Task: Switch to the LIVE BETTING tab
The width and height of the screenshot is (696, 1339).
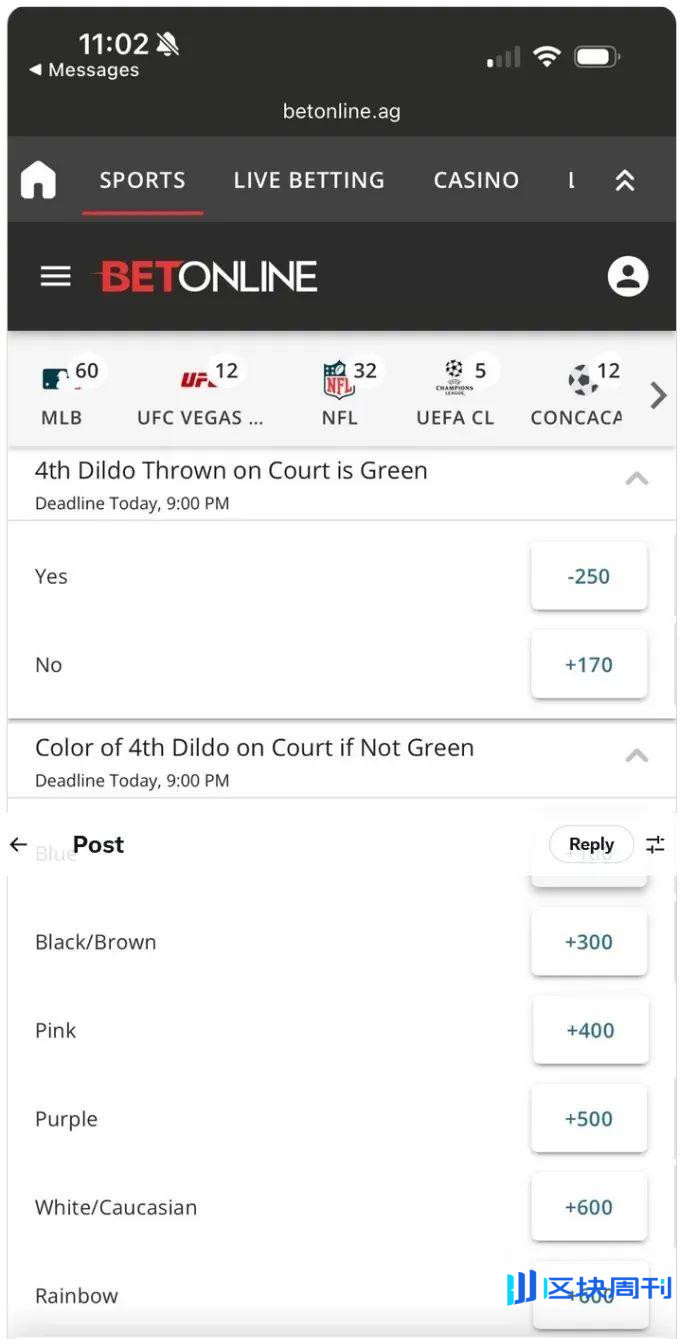Action: tap(309, 180)
